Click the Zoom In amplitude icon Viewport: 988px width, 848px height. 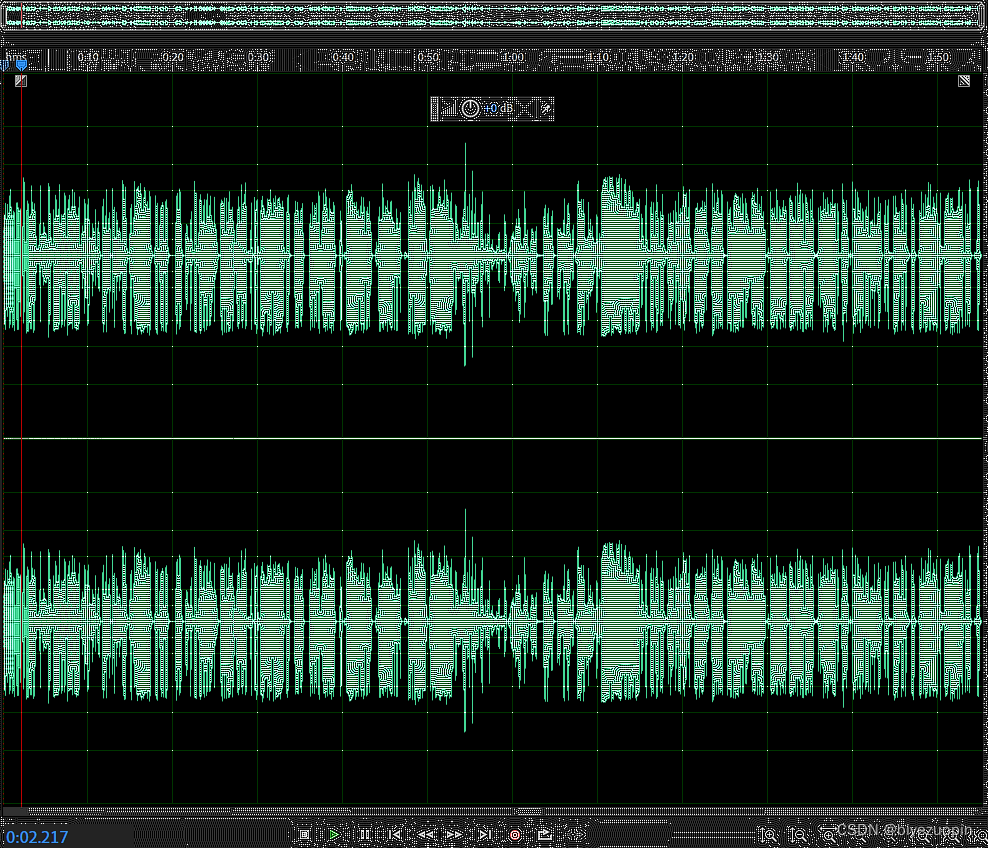click(x=768, y=835)
